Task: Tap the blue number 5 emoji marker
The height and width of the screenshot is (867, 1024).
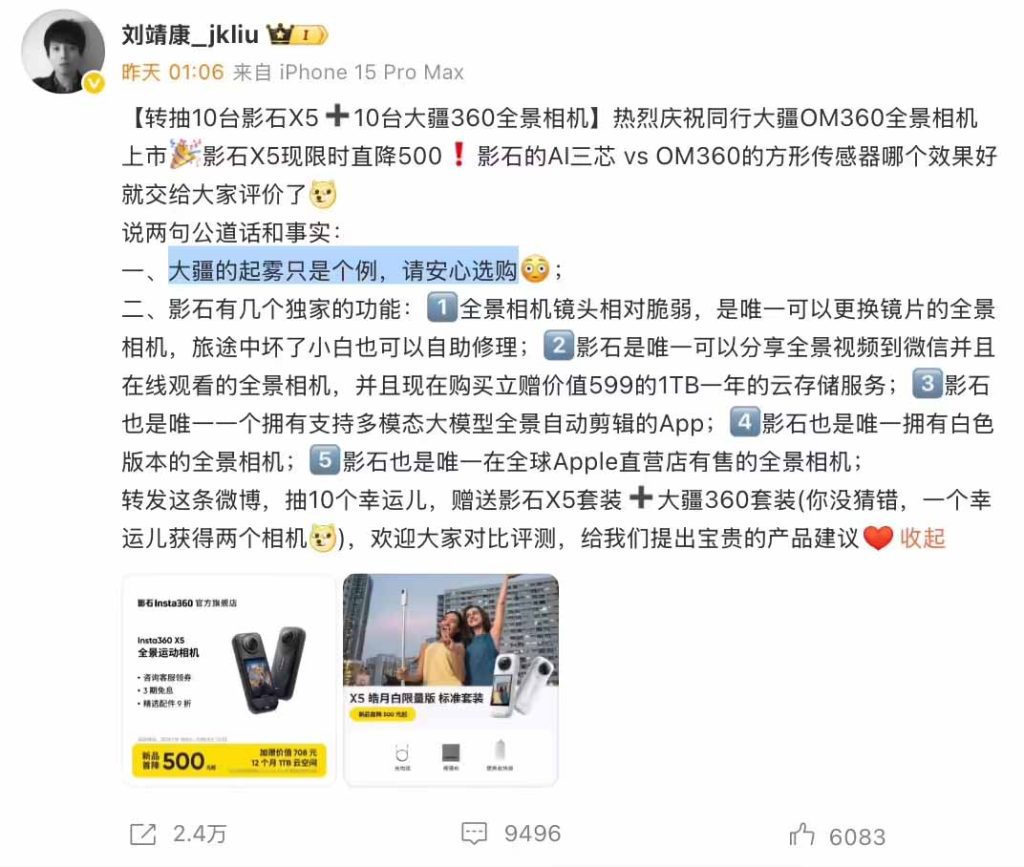Action: (x=325, y=460)
